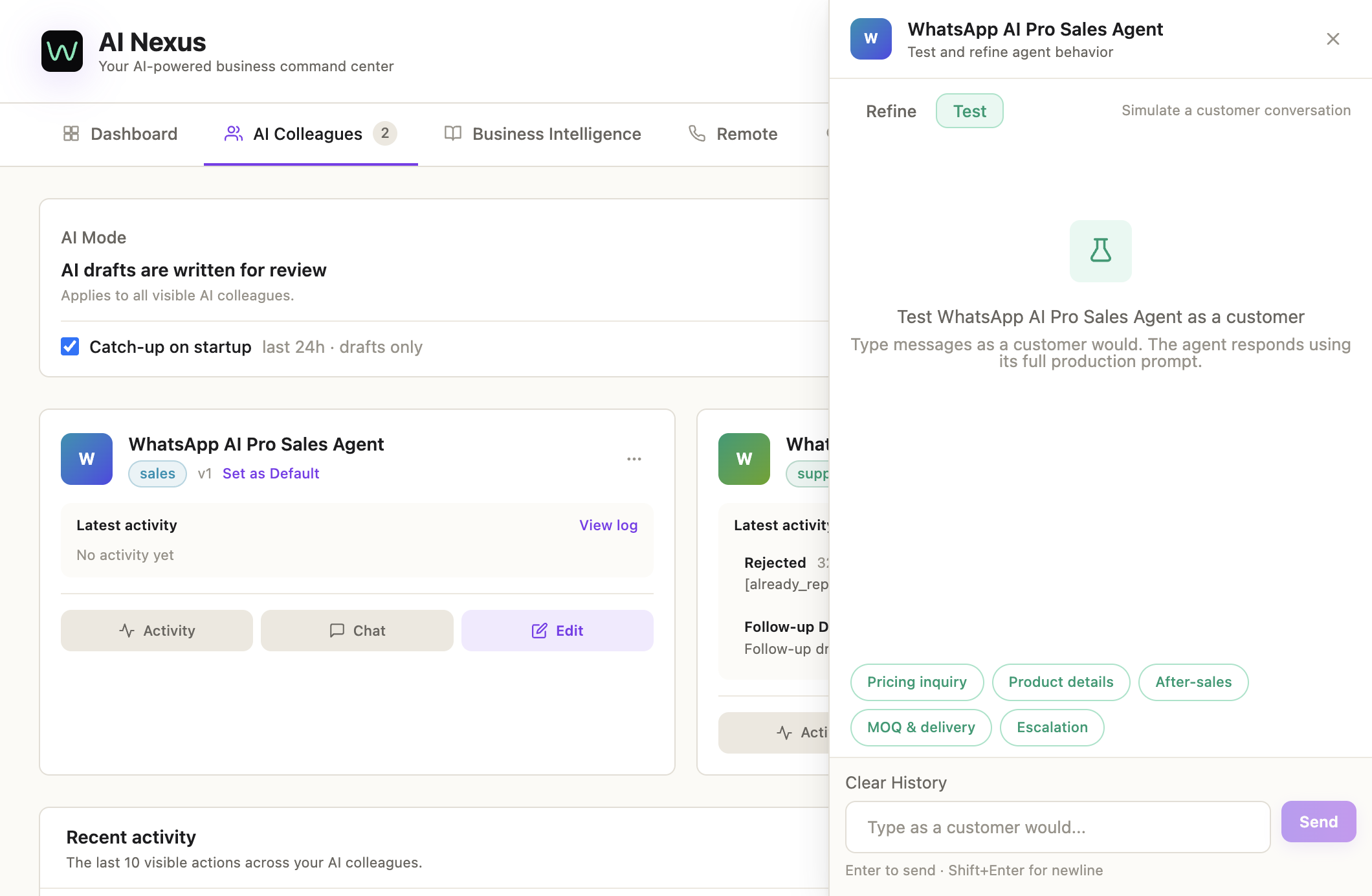Edit the WhatsApp AI Pro Sales Agent
Screen dimensions: 1372x896
[x=557, y=631]
